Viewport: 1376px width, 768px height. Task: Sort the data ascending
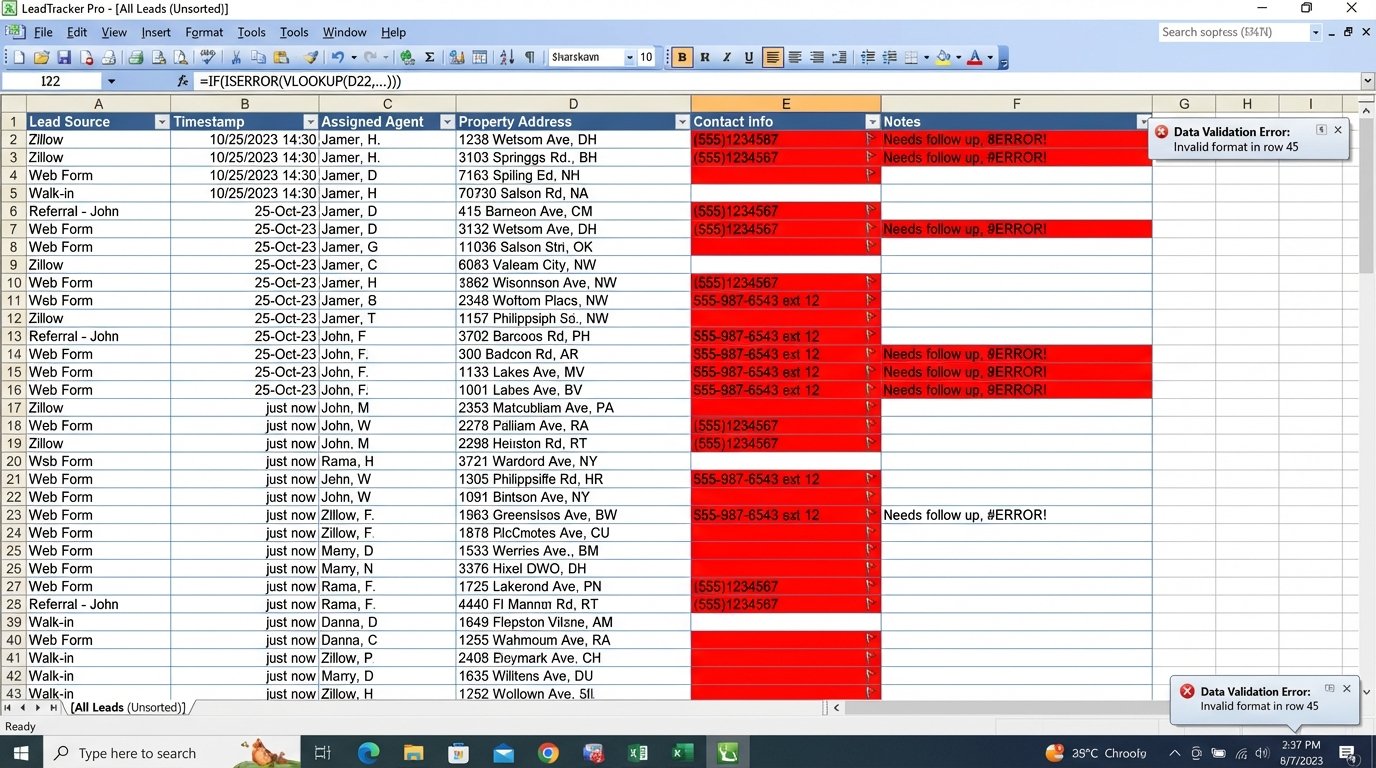[x=503, y=57]
